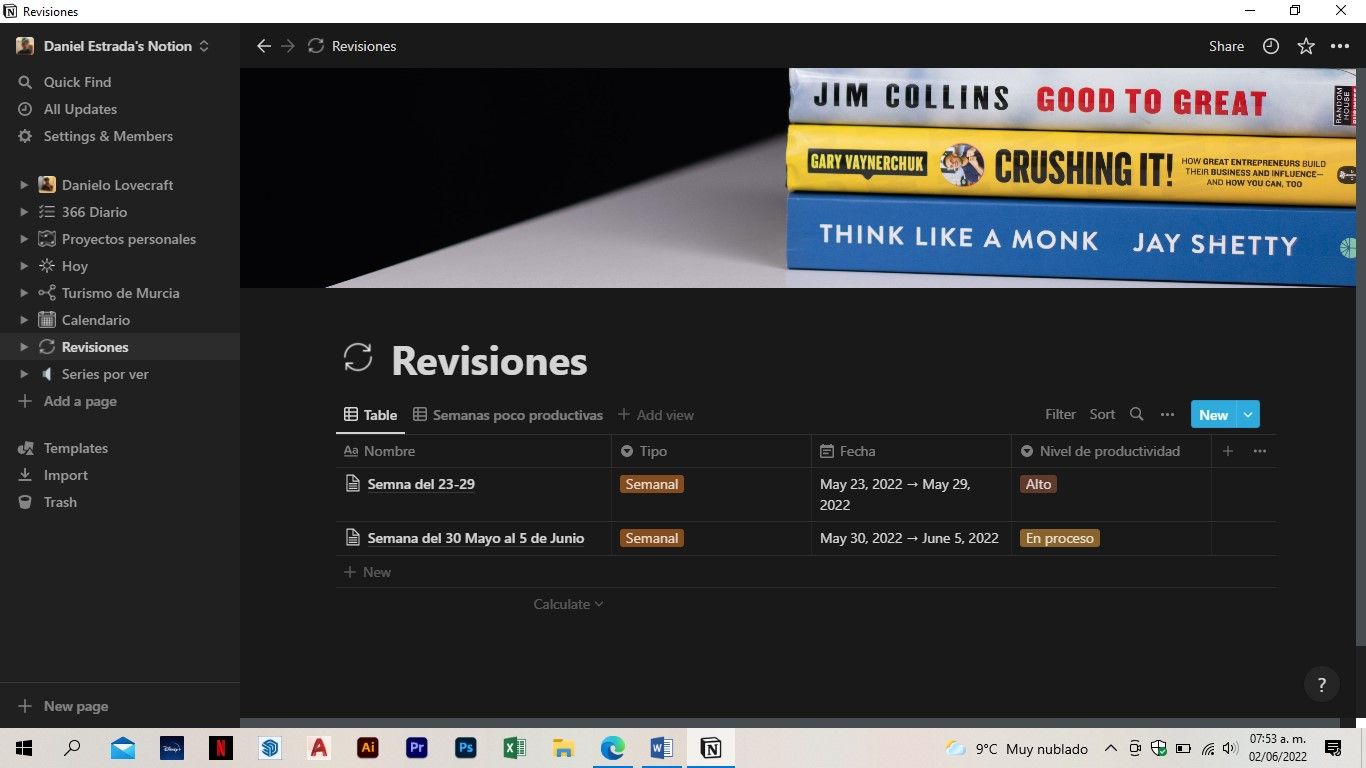Viewport: 1366px width, 768px height.
Task: Click the En proceso productivity tag
Action: tap(1059, 538)
